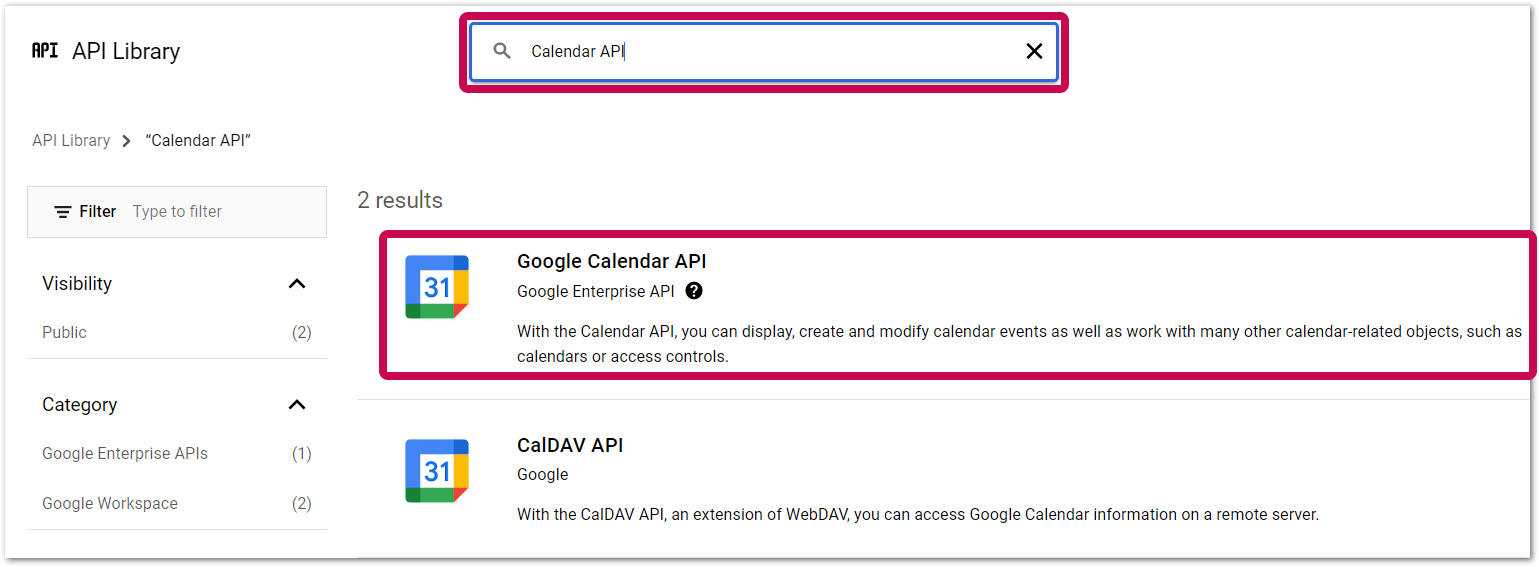Image resolution: width=1539 pixels, height=567 pixels.
Task: Click the breadcrumb chevron separator
Action: pyautogui.click(x=127, y=141)
